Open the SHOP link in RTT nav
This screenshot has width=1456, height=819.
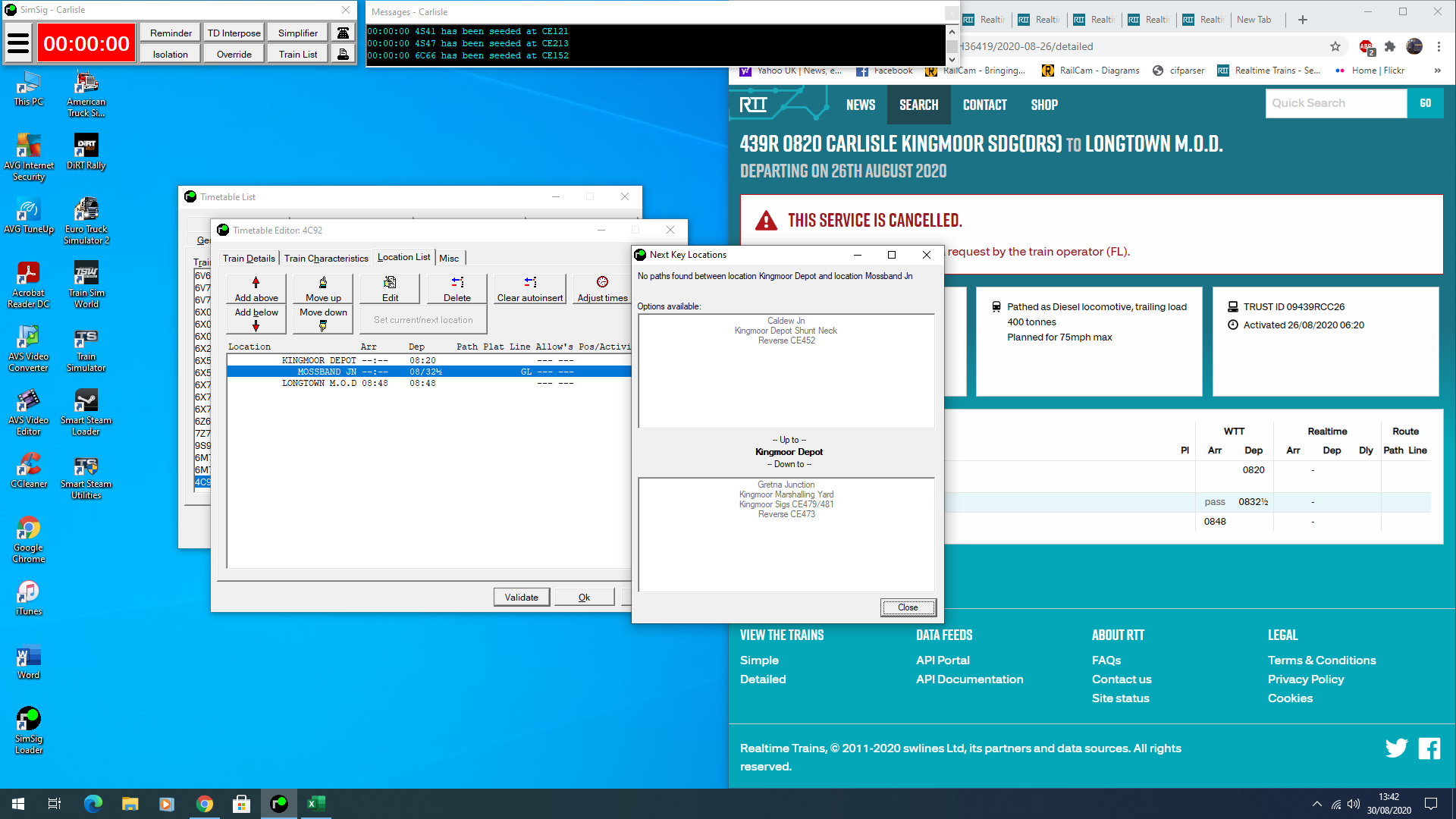(1044, 105)
